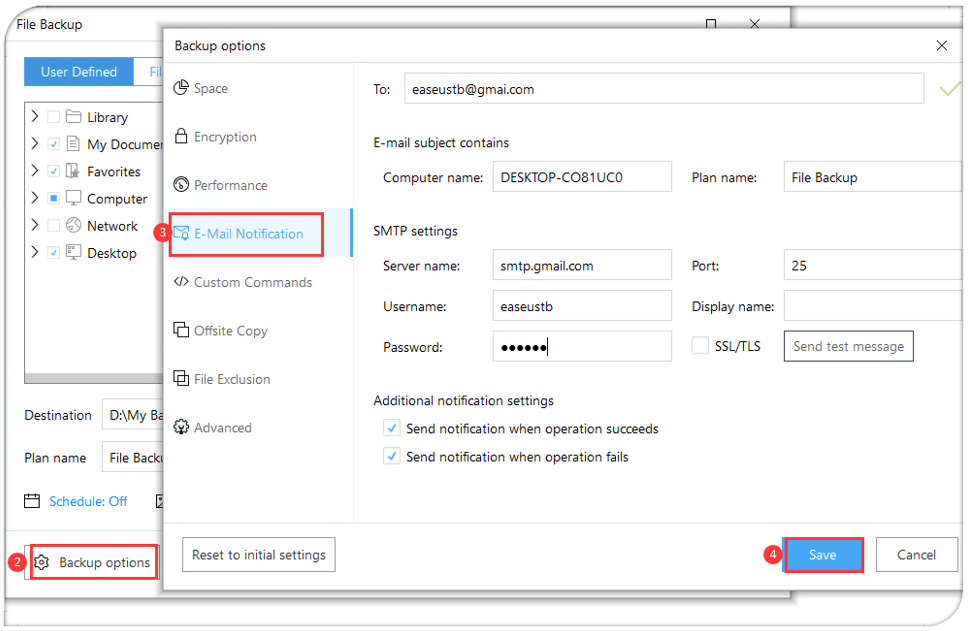Click the Offsite Copy icon

[x=181, y=330]
